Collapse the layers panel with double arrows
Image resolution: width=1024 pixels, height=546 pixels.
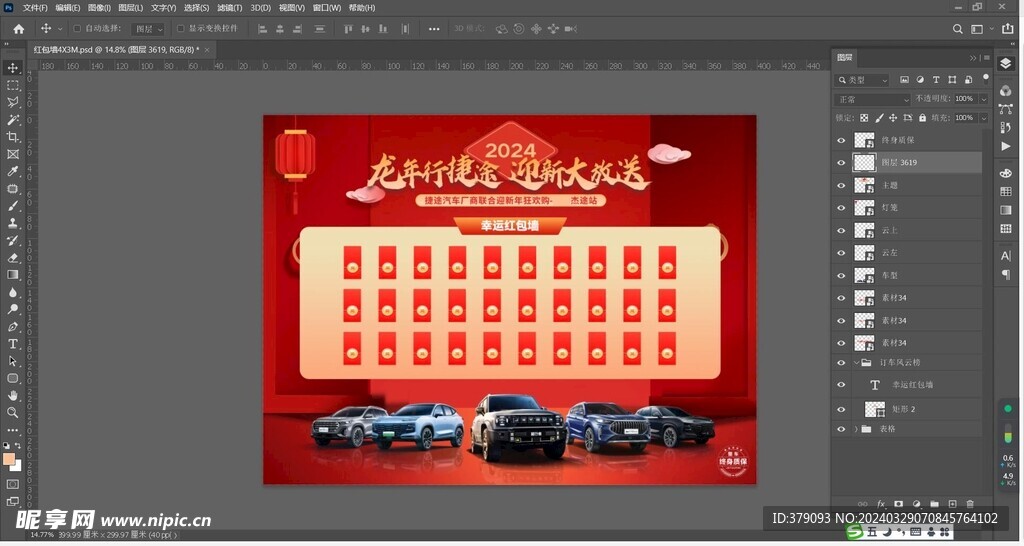click(973, 57)
